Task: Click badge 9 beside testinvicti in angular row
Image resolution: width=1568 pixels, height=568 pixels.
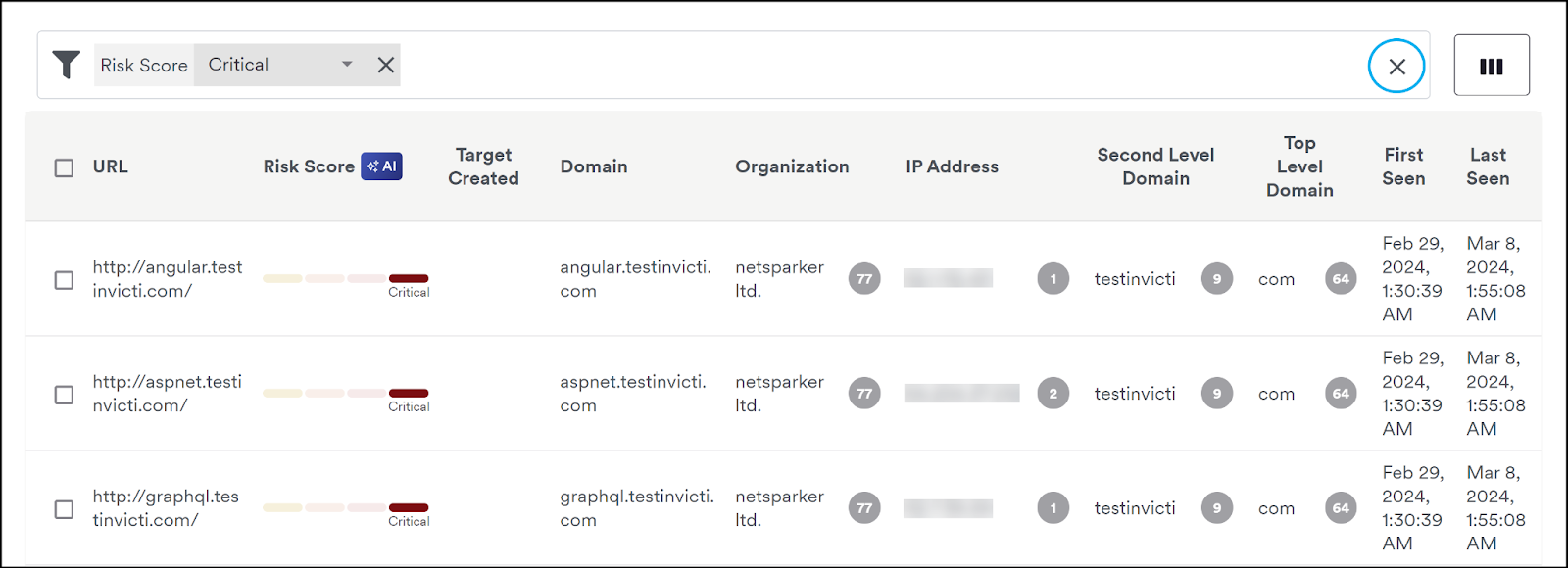Action: (1217, 279)
